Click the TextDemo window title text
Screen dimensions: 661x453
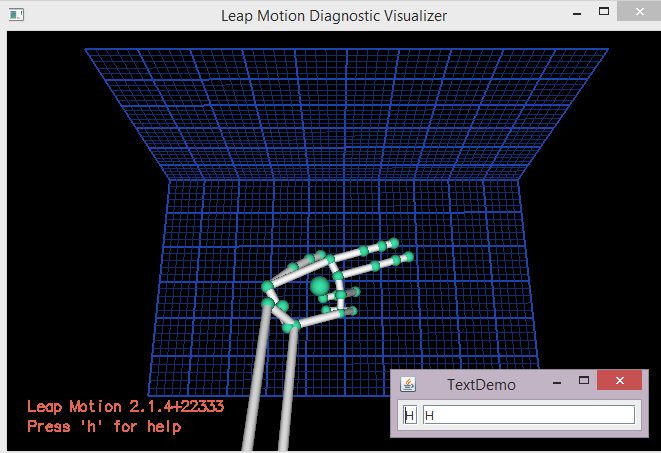[481, 385]
